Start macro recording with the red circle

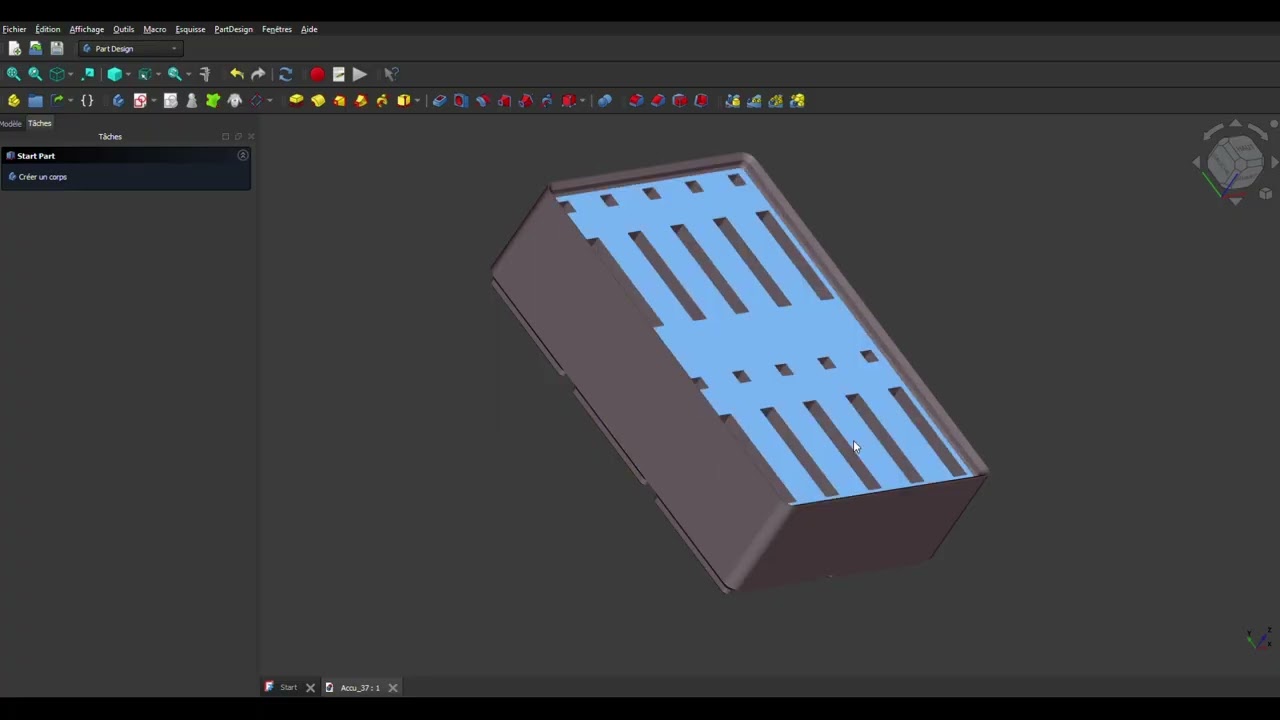coord(317,74)
